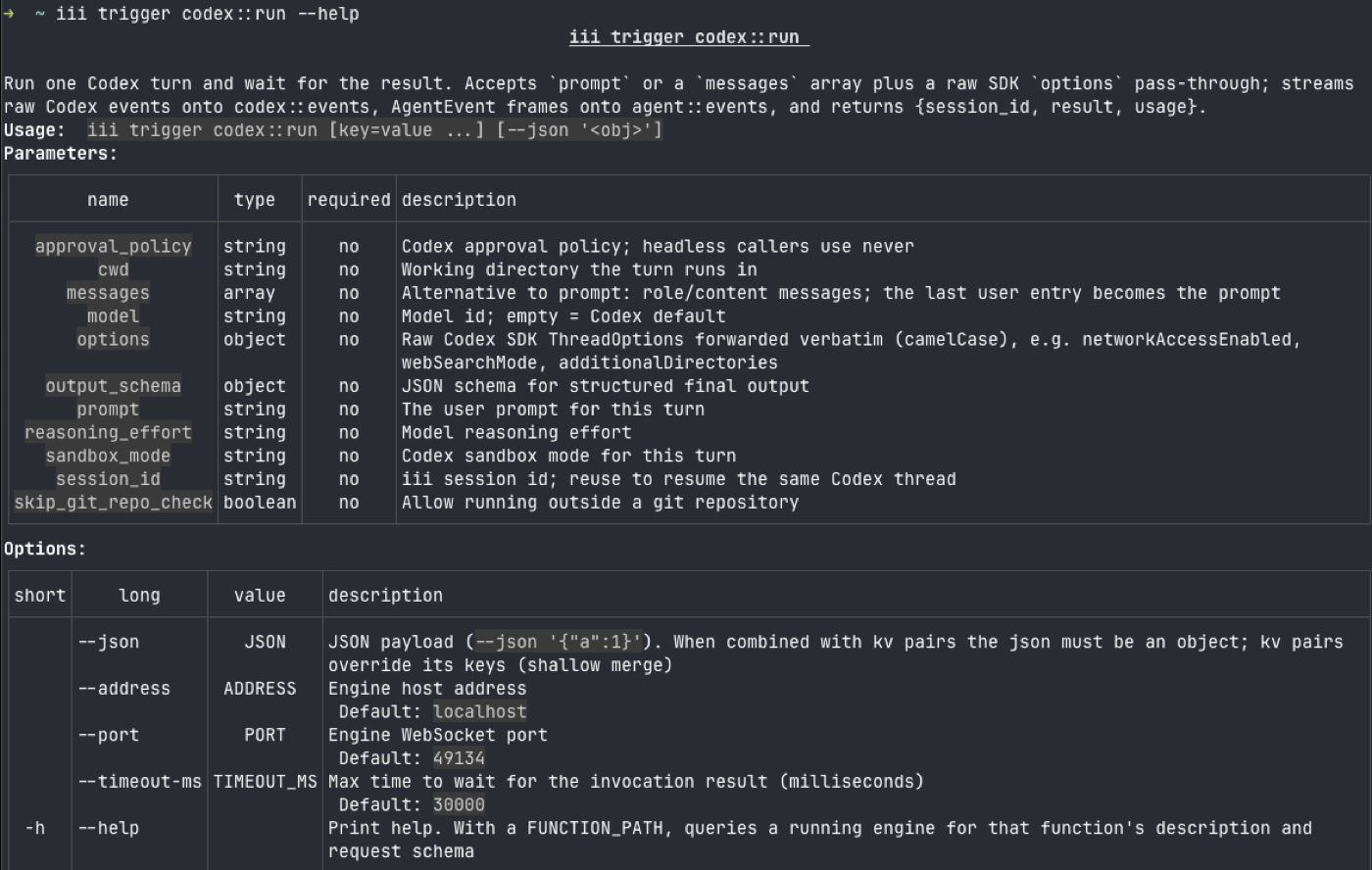Click the 'webSearchMode, additionalDirectories' continuation line
The width and height of the screenshot is (1372, 870).
pyautogui.click(x=590, y=363)
